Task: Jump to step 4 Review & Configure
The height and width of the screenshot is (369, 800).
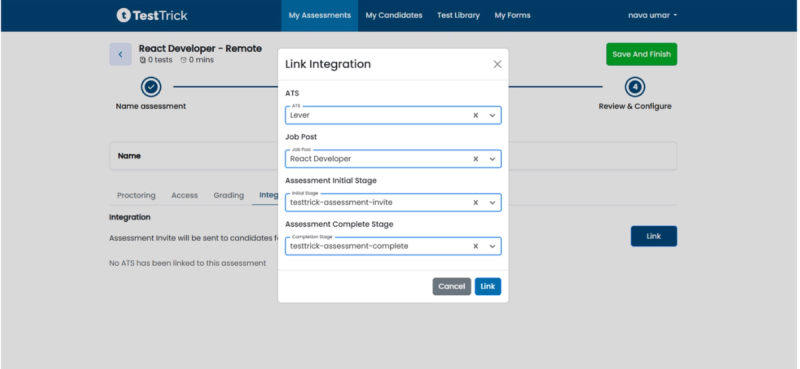Action: click(635, 87)
